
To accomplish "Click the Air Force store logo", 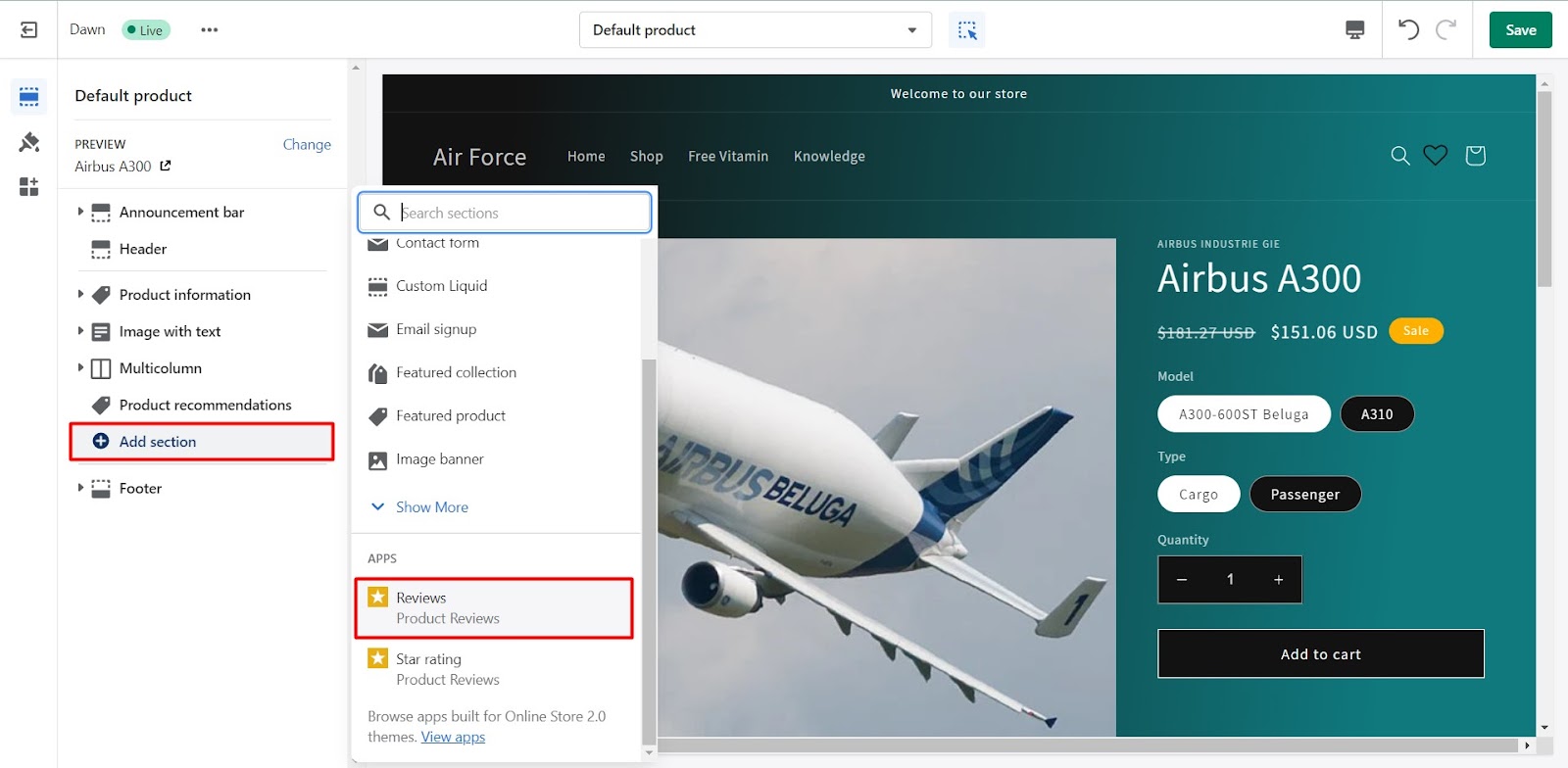I will pos(480,157).
